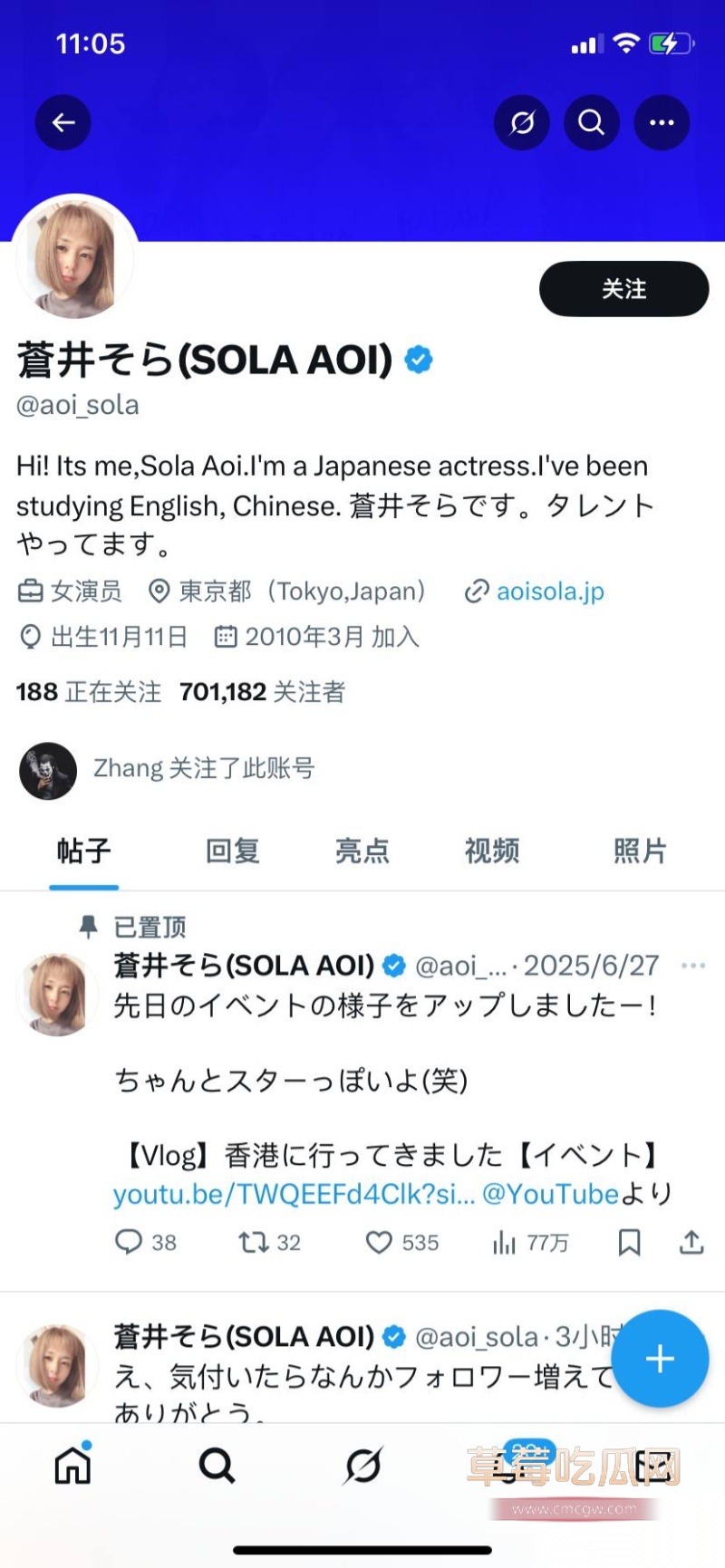Tap the profile avatar picture
Viewport: 725px width, 1568px height.
[x=75, y=258]
